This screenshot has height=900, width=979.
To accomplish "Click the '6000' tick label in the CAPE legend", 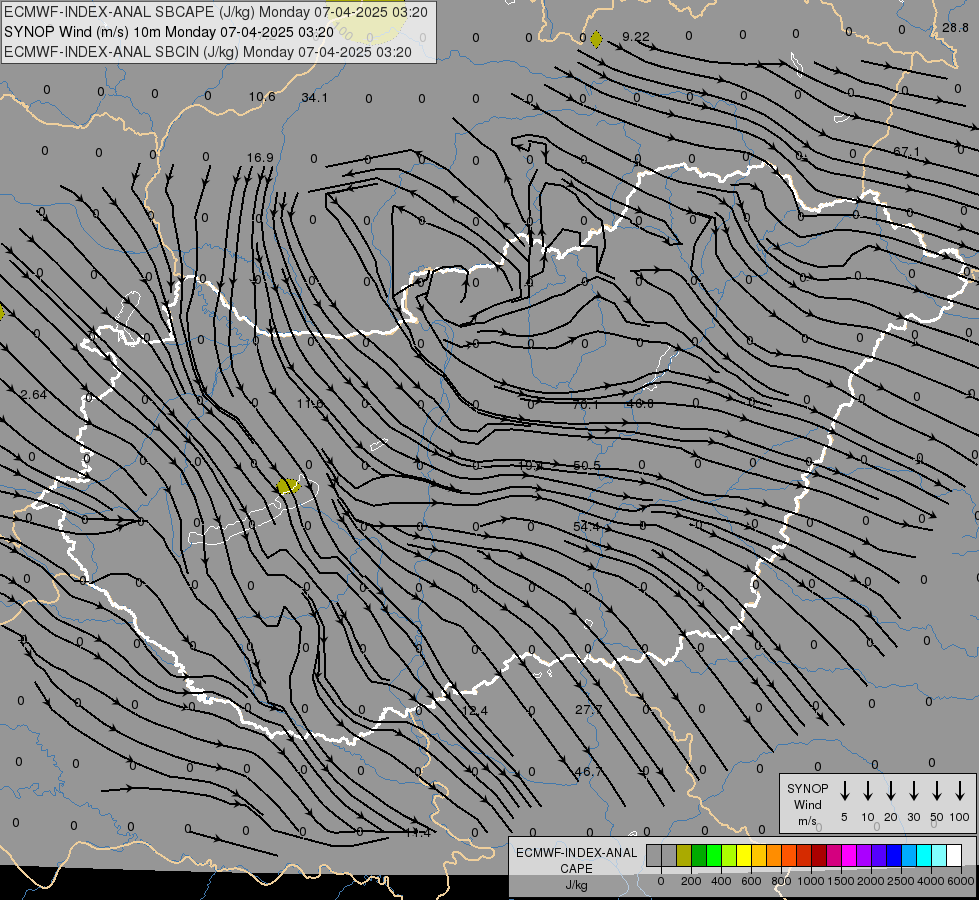I will 960,881.
